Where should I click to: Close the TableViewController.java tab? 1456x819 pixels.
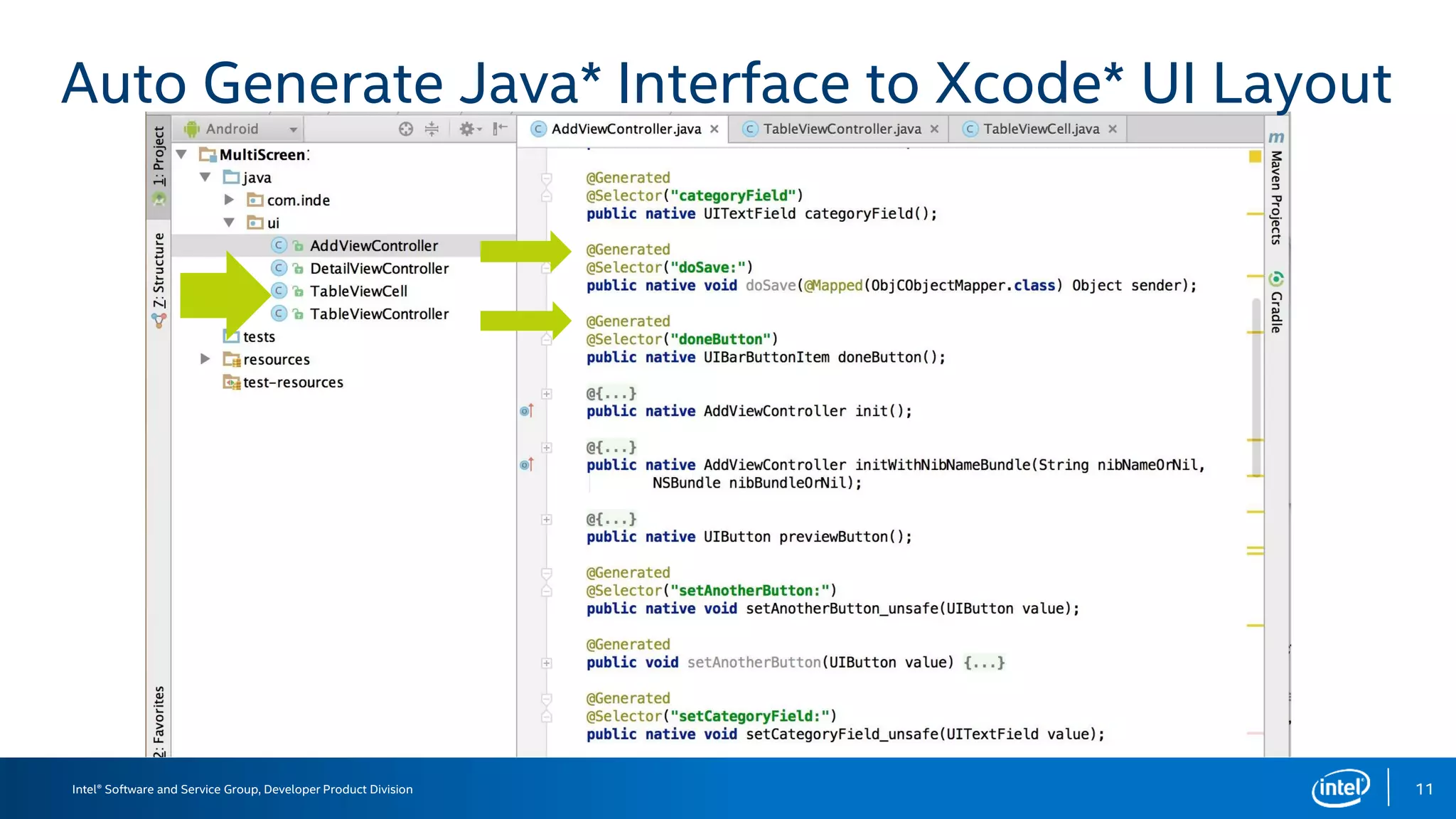point(934,129)
